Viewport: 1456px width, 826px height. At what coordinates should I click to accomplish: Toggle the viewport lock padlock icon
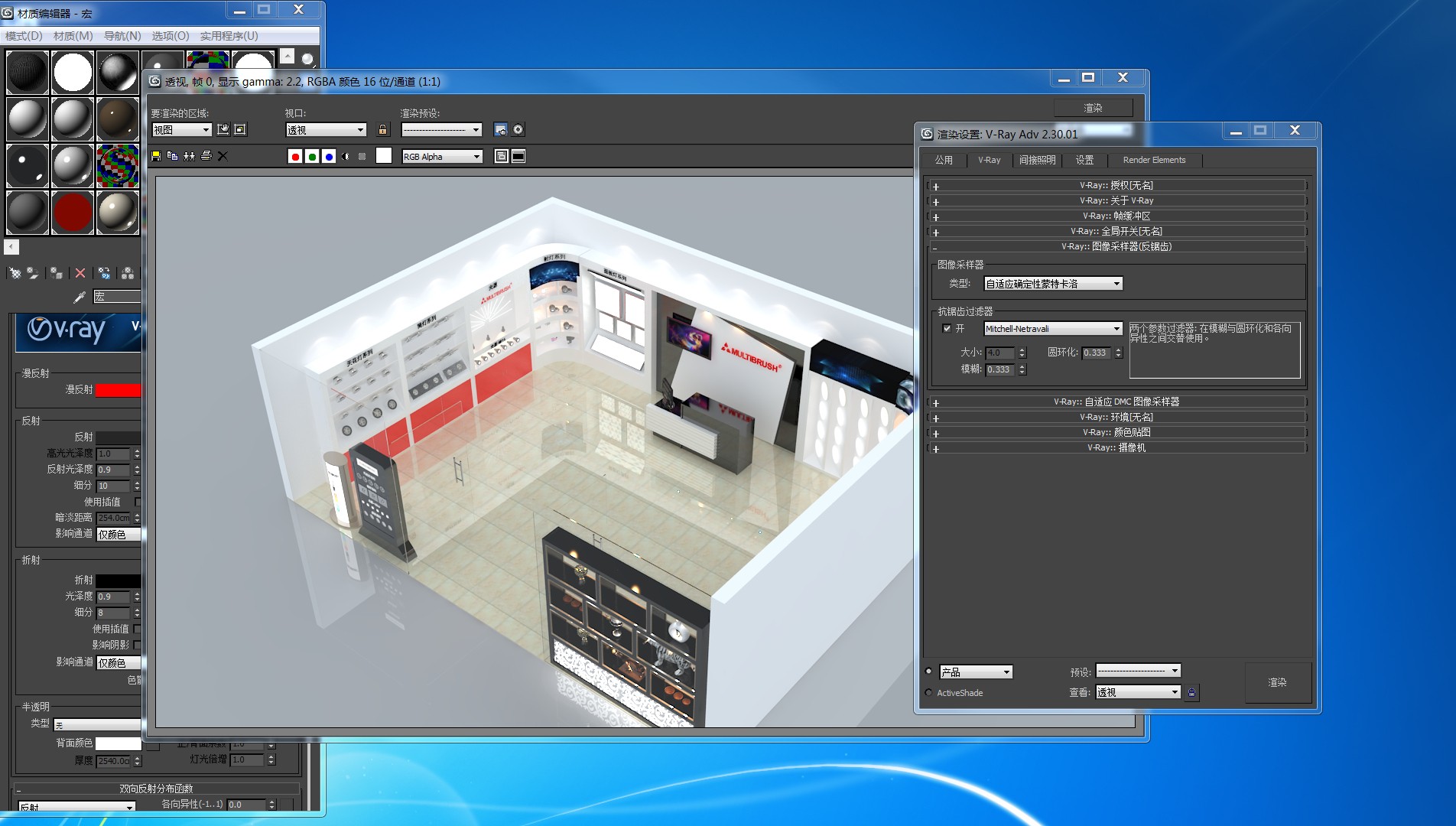point(383,129)
